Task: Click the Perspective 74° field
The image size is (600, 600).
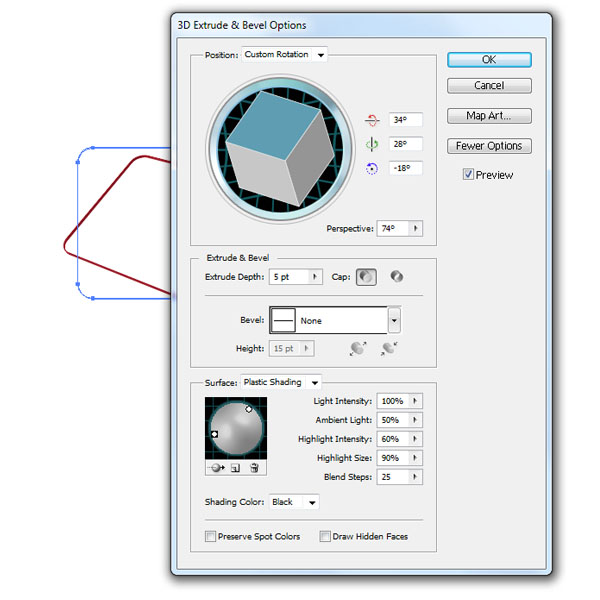Action: 393,228
